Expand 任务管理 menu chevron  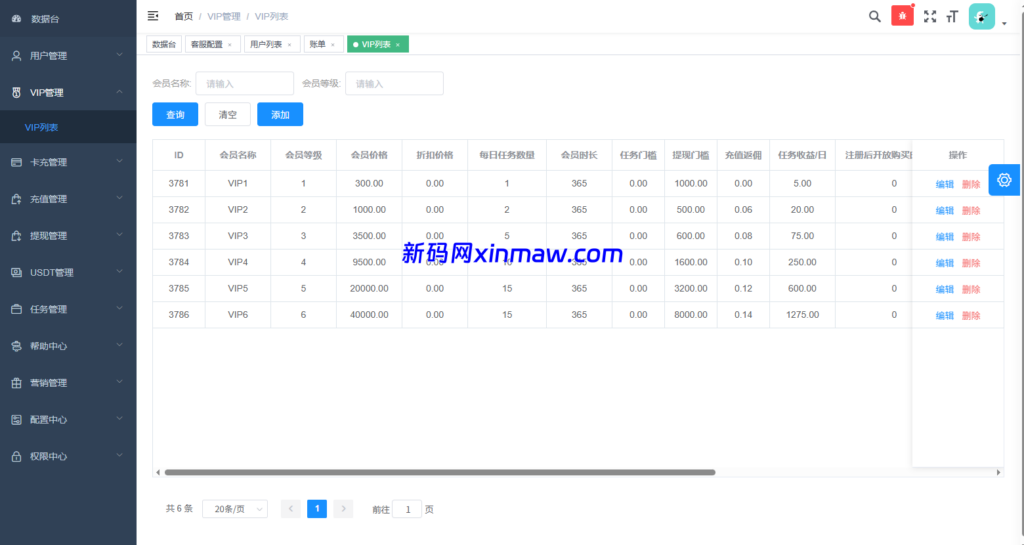coord(120,309)
